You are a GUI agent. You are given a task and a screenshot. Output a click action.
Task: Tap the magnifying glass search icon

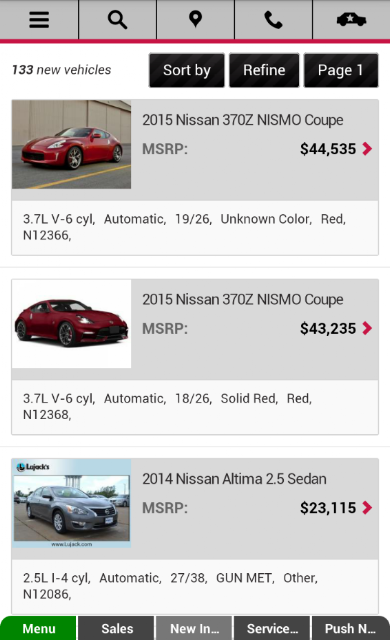(117, 20)
